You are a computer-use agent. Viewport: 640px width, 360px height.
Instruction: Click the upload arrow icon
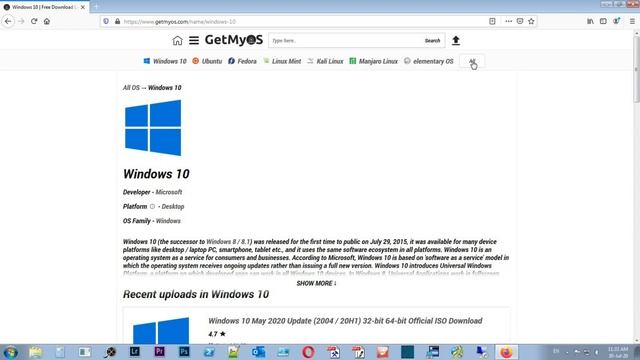[456, 40]
